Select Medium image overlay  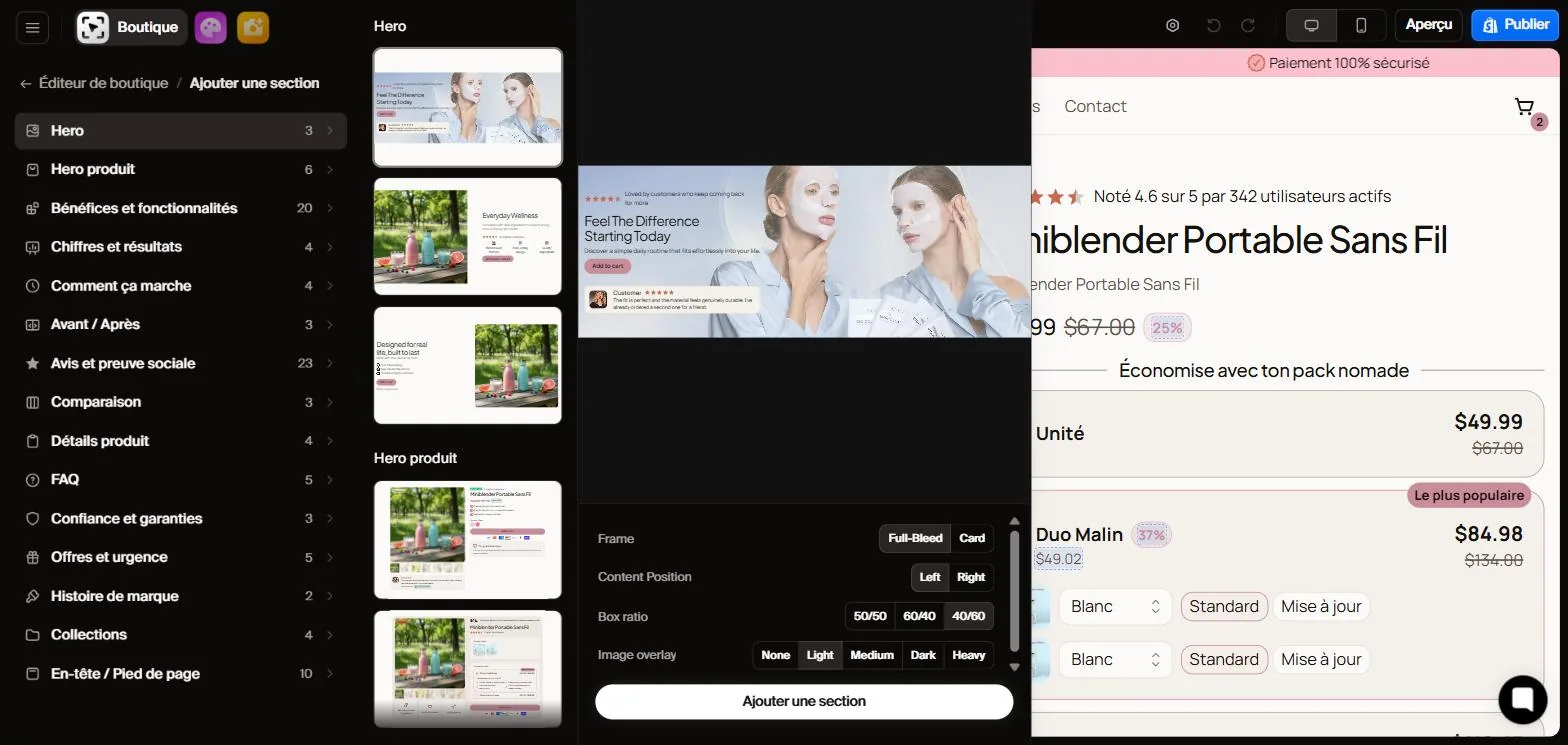[x=872, y=655]
